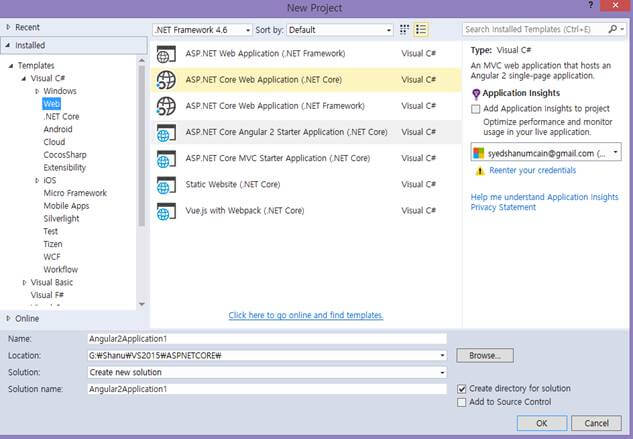The image size is (633, 439).
Task: Uncheck Create directory for solution
Action: pos(461,389)
